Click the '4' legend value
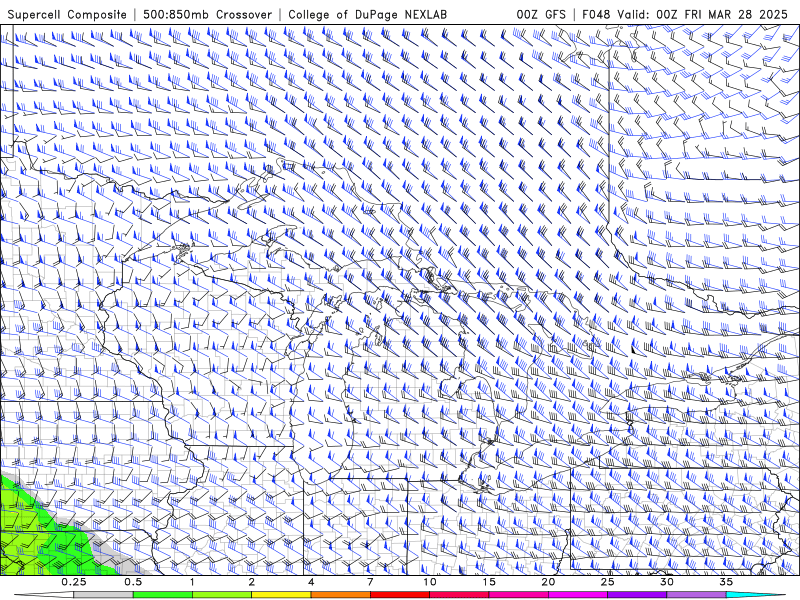 pos(311,582)
